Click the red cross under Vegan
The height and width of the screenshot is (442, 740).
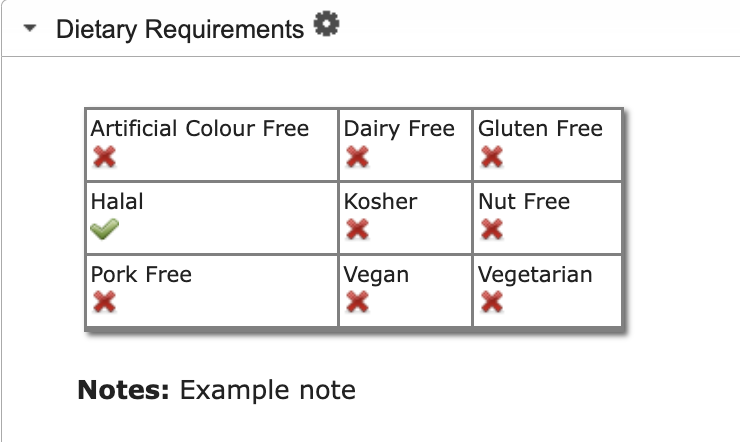357,302
